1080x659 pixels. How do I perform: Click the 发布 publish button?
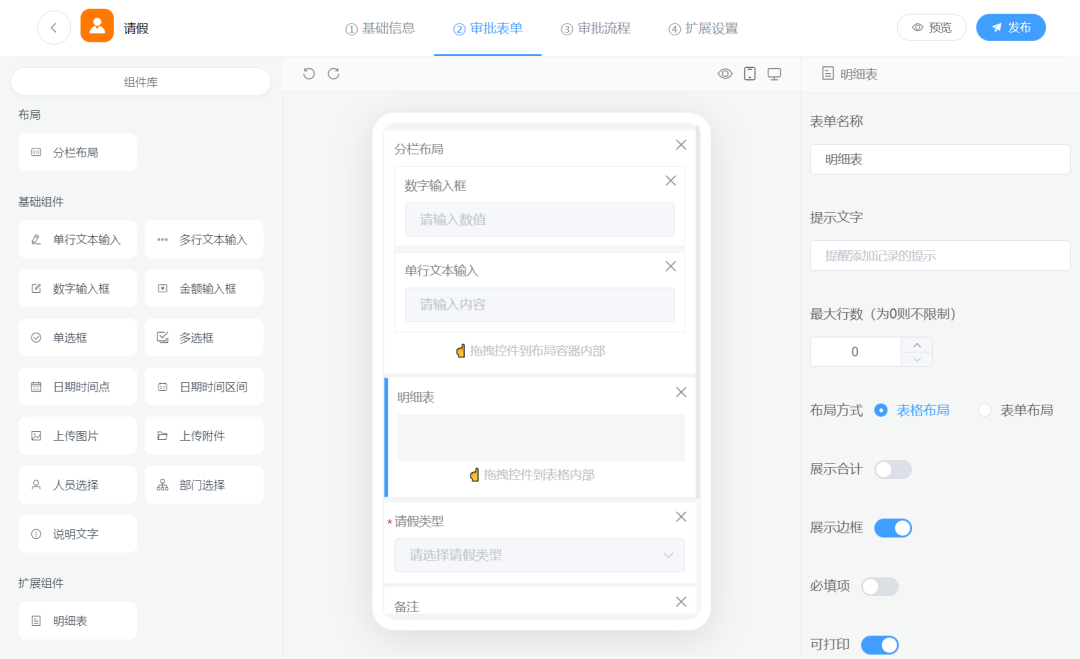coord(1010,28)
